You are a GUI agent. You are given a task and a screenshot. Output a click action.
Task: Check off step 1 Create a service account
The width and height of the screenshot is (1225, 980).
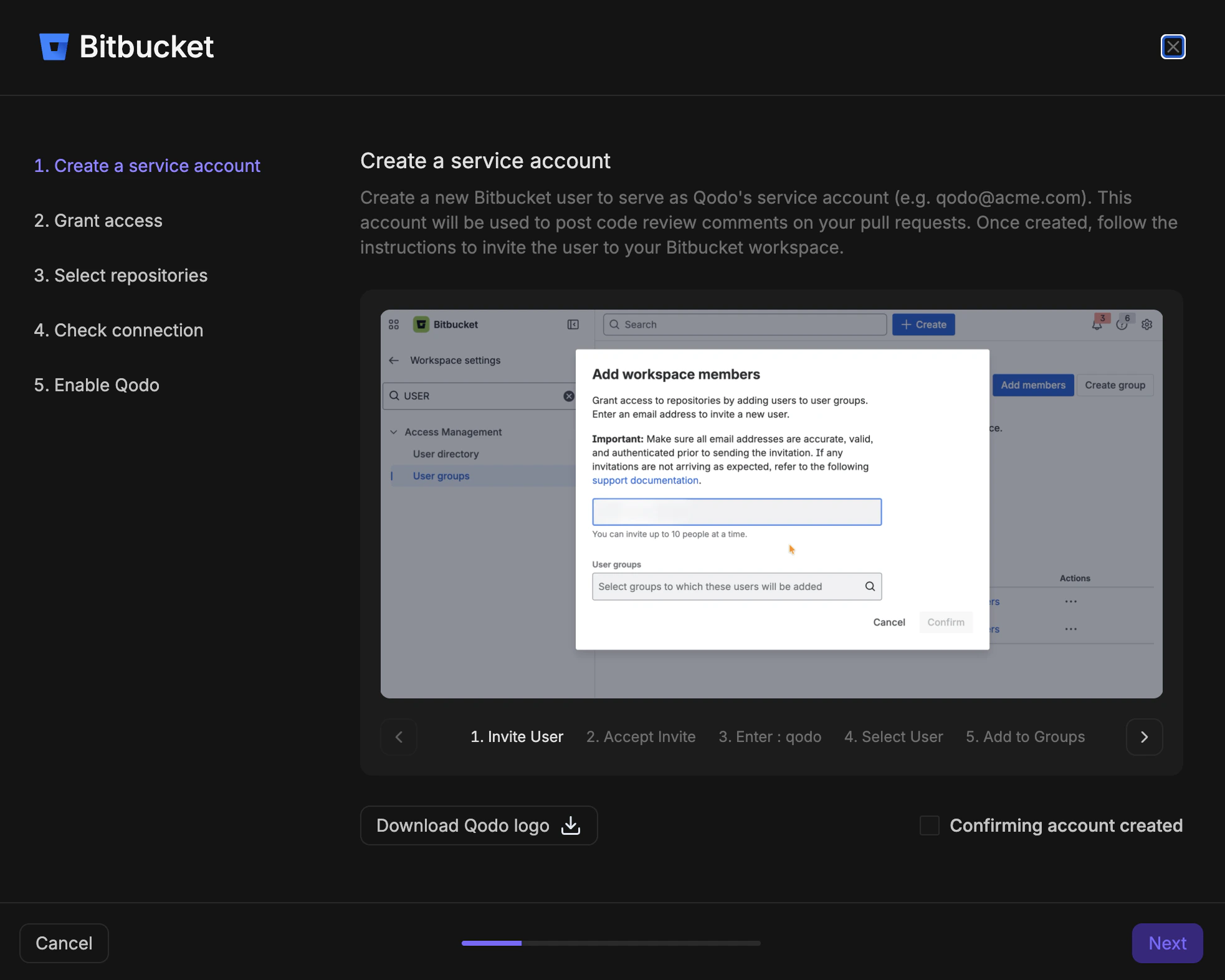point(147,166)
